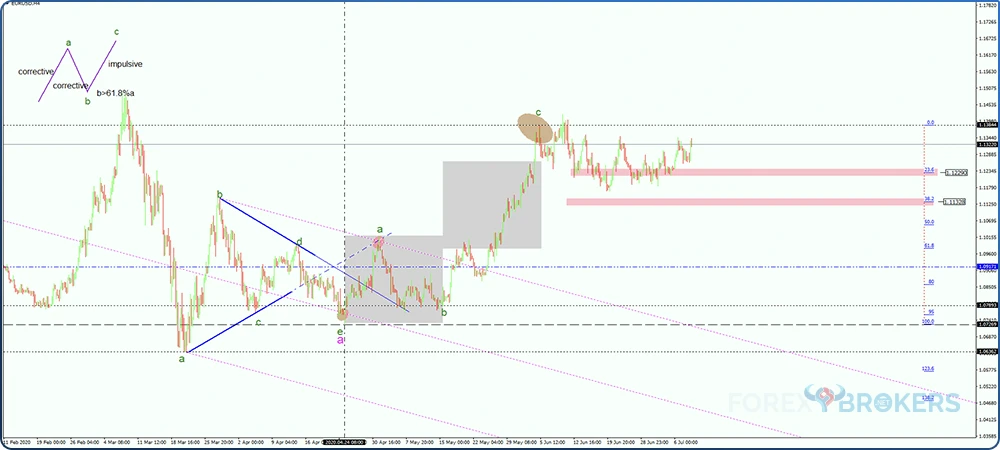Click the 'impulsive' text annotation

125,64
